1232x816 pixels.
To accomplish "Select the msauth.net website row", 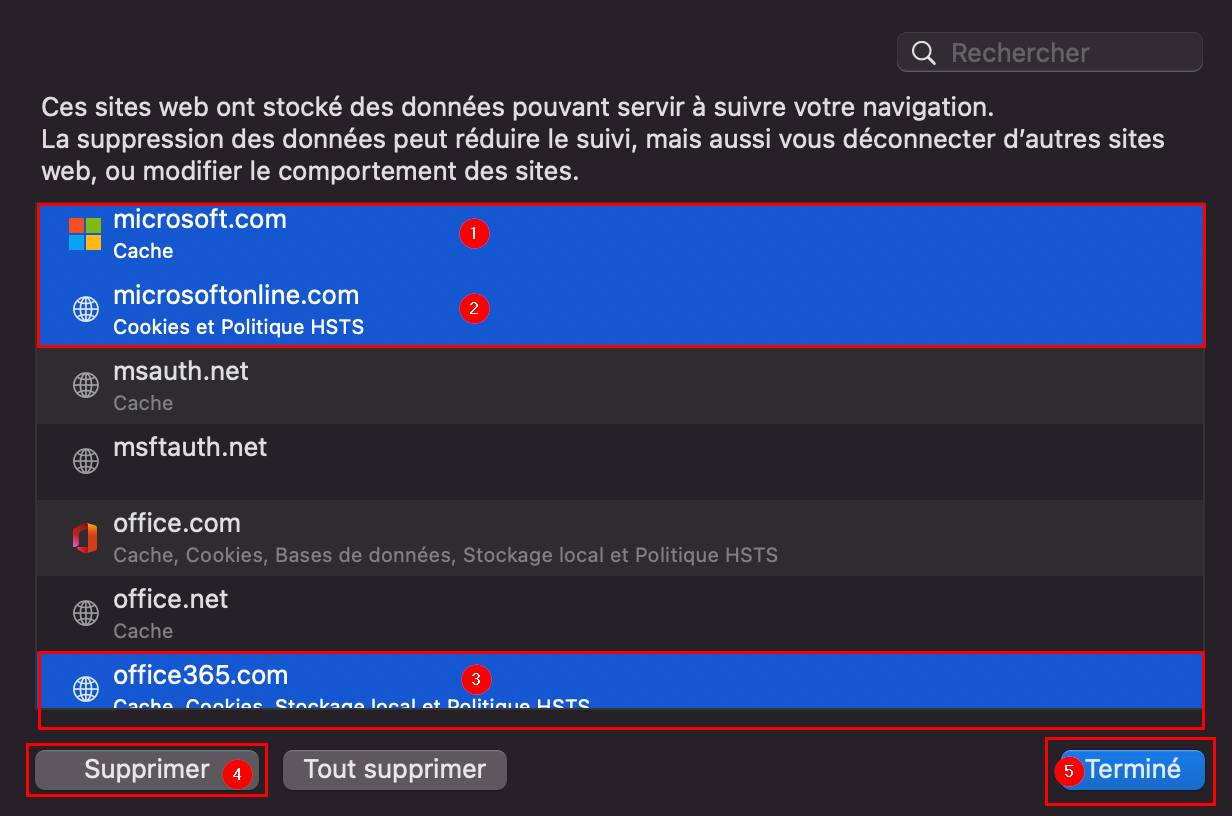I will coord(620,386).
